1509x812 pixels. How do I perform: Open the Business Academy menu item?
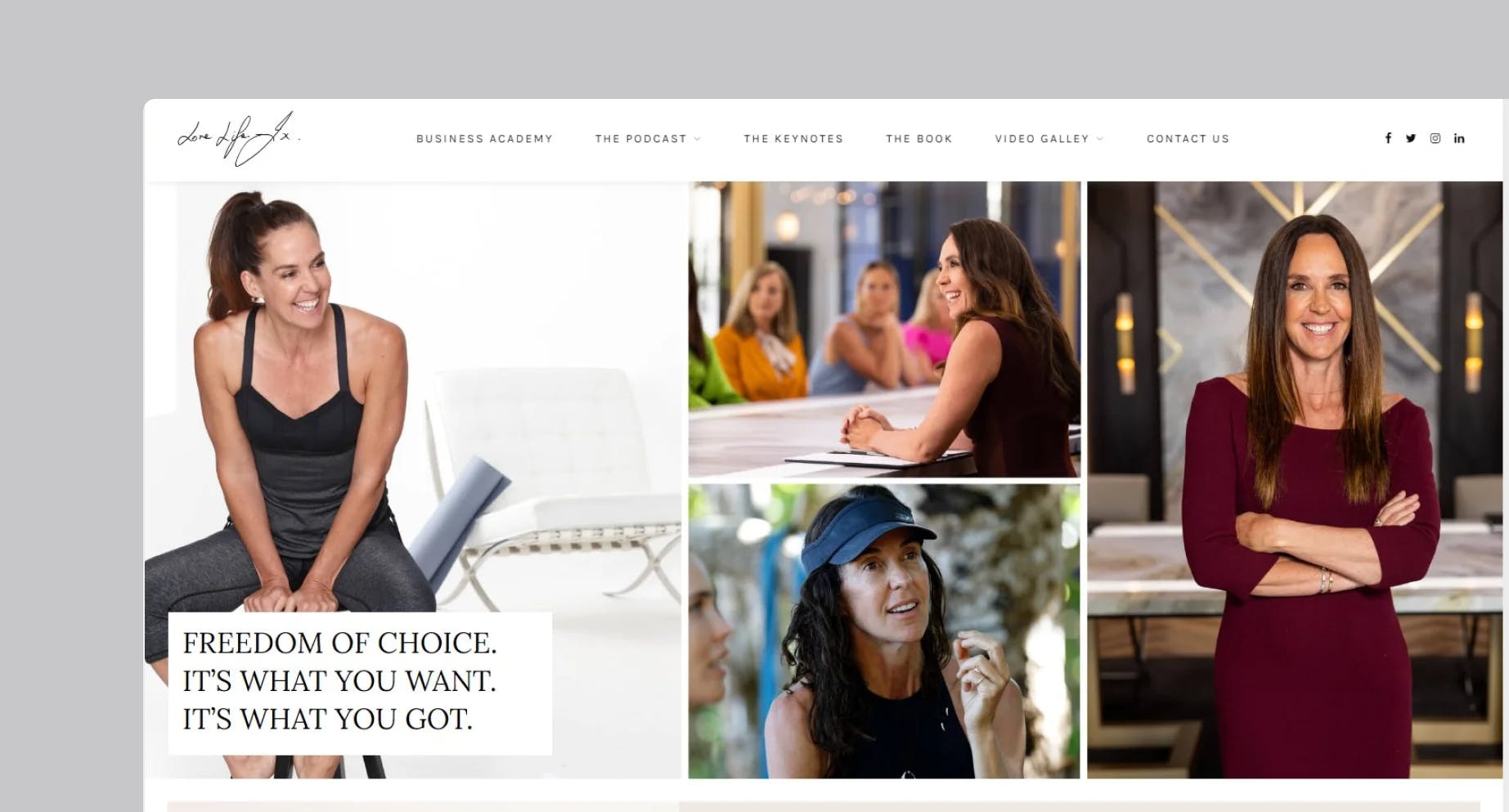coord(484,139)
